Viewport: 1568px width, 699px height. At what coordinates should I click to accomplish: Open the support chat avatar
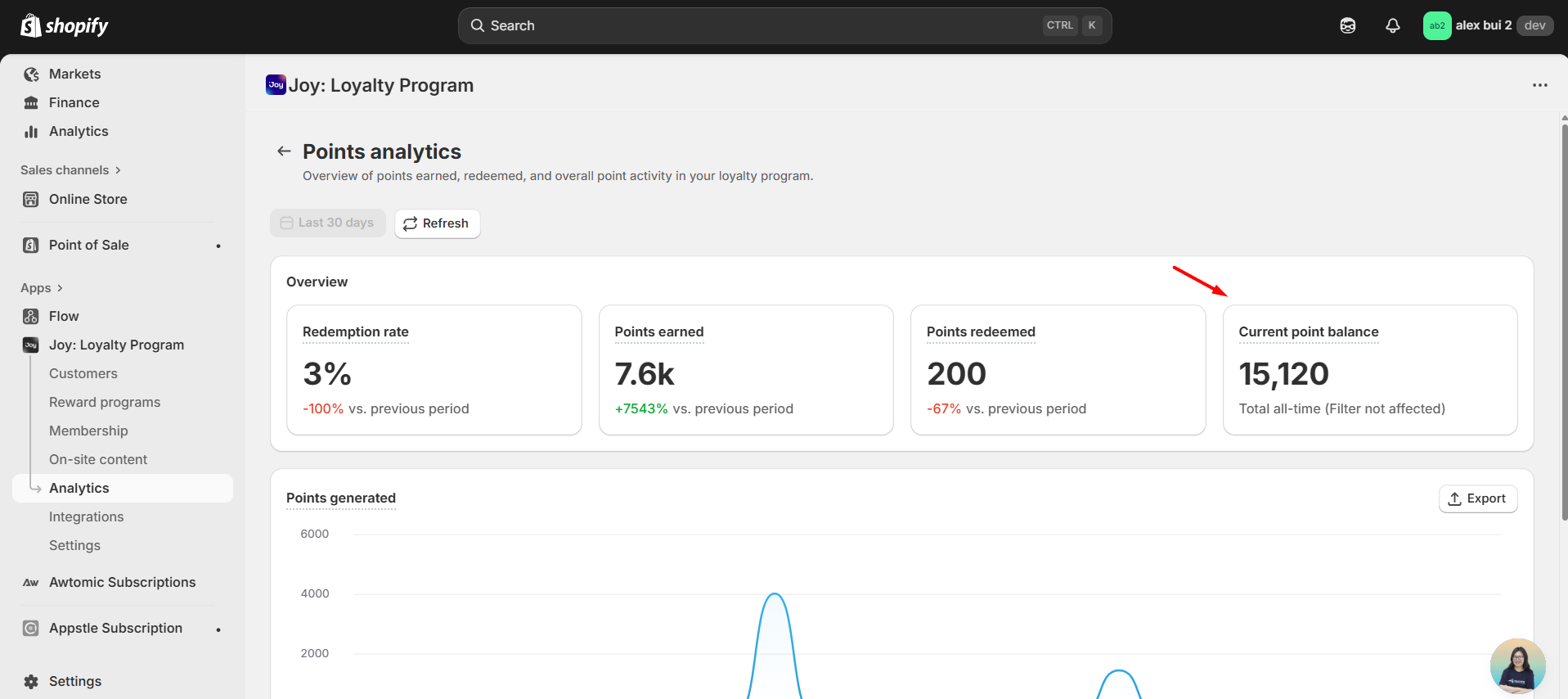click(x=1517, y=665)
